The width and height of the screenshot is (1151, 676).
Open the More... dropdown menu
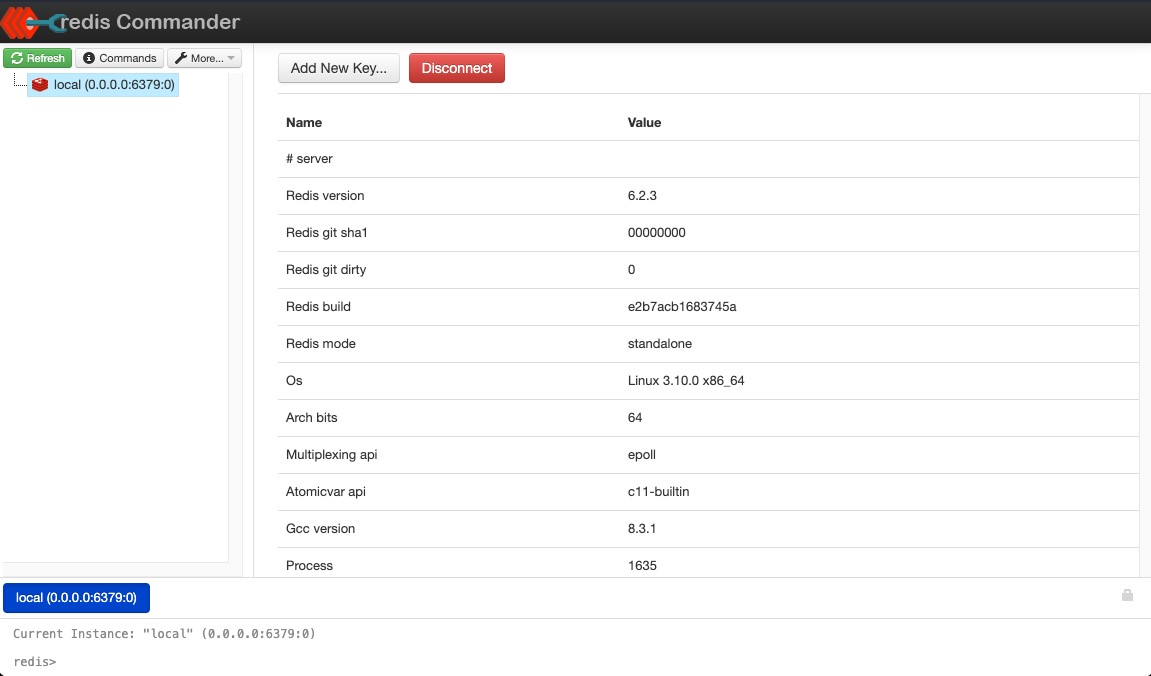click(x=205, y=58)
